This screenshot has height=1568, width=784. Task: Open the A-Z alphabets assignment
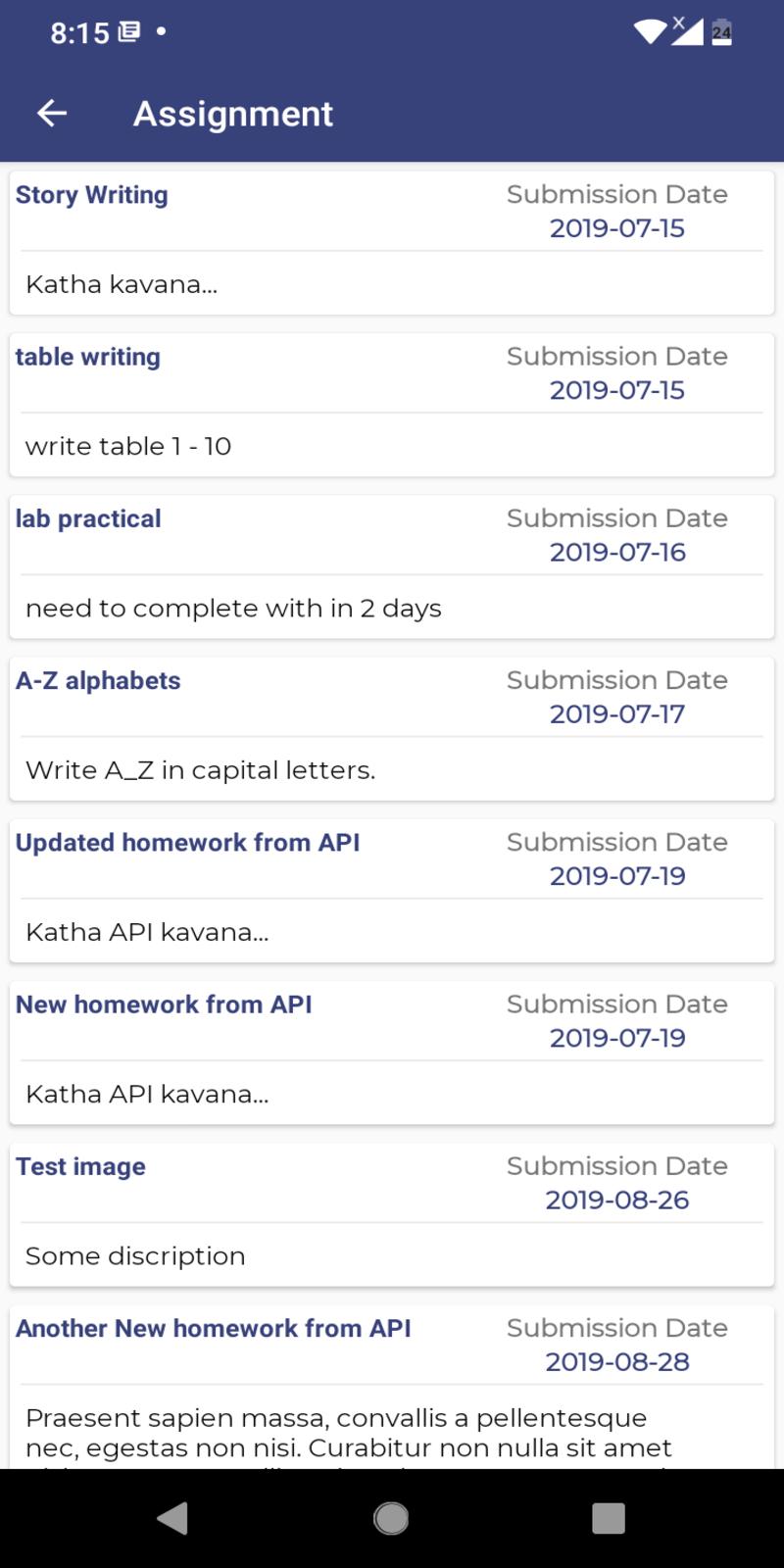click(x=392, y=728)
